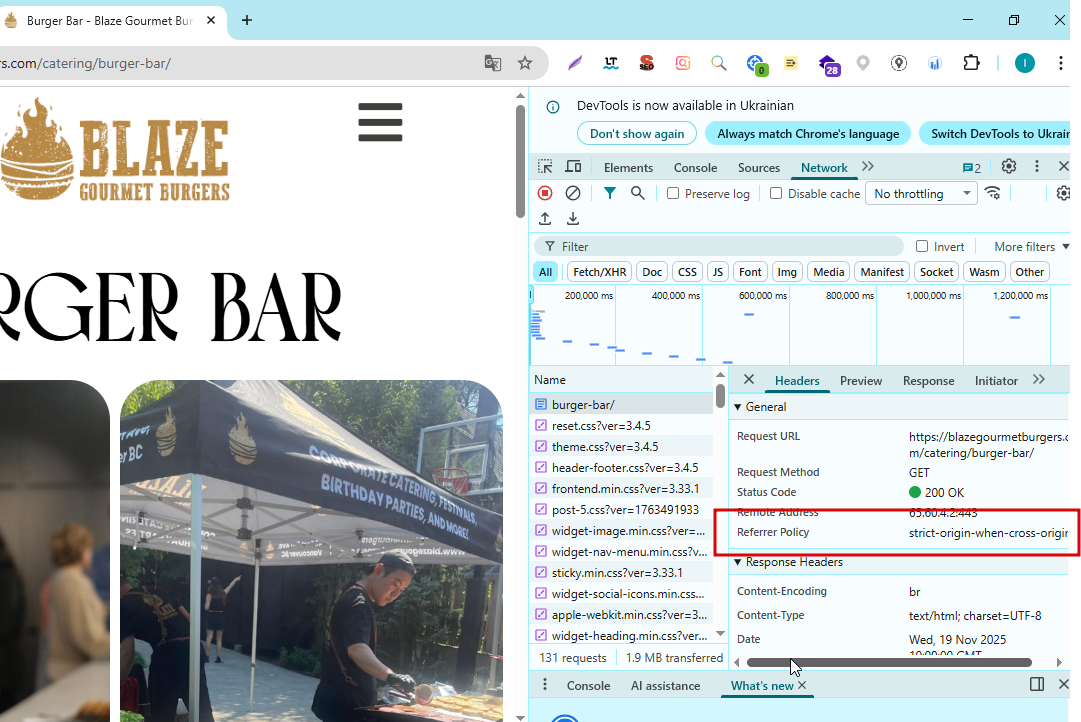Screen dimensions: 1081x722
Task: Filter requests by Fetch/XHR
Action: [x=599, y=272]
